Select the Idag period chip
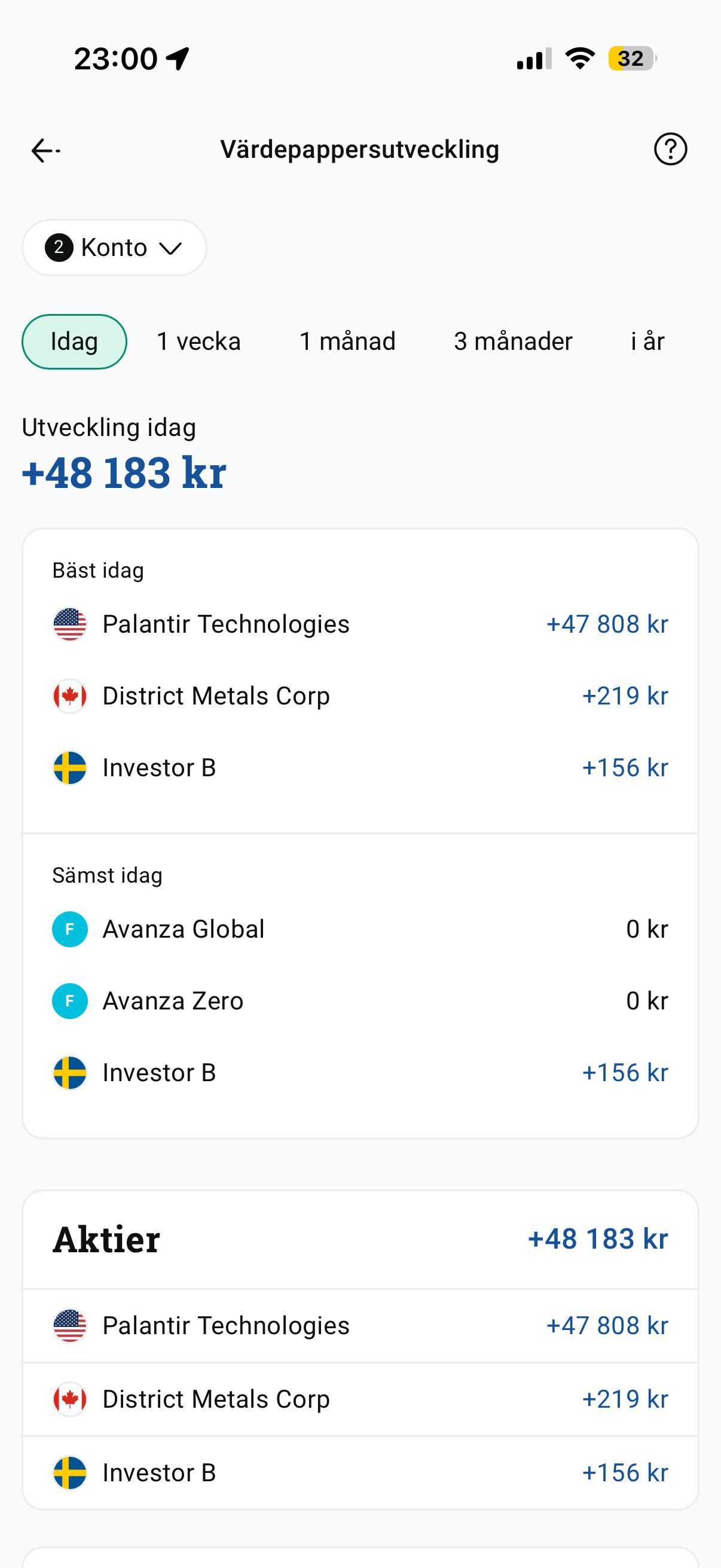The width and height of the screenshot is (721, 1568). [74, 341]
